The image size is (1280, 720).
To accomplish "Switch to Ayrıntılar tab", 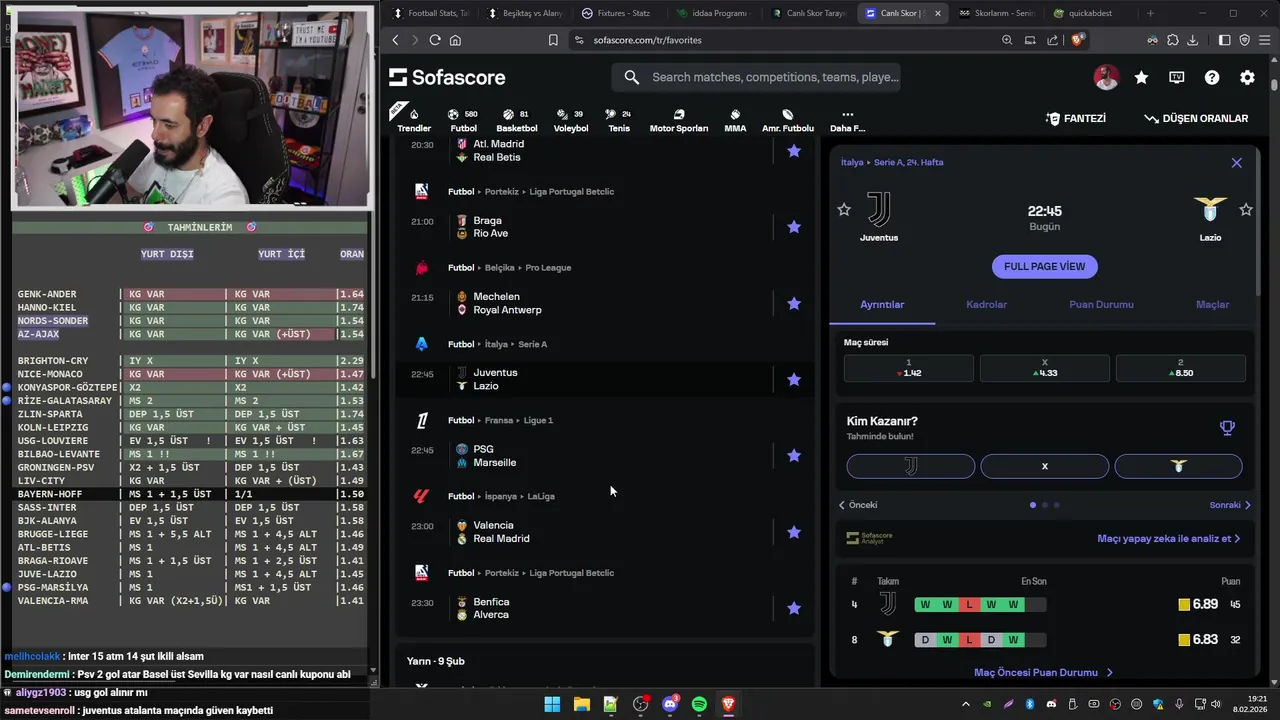I will (x=882, y=304).
